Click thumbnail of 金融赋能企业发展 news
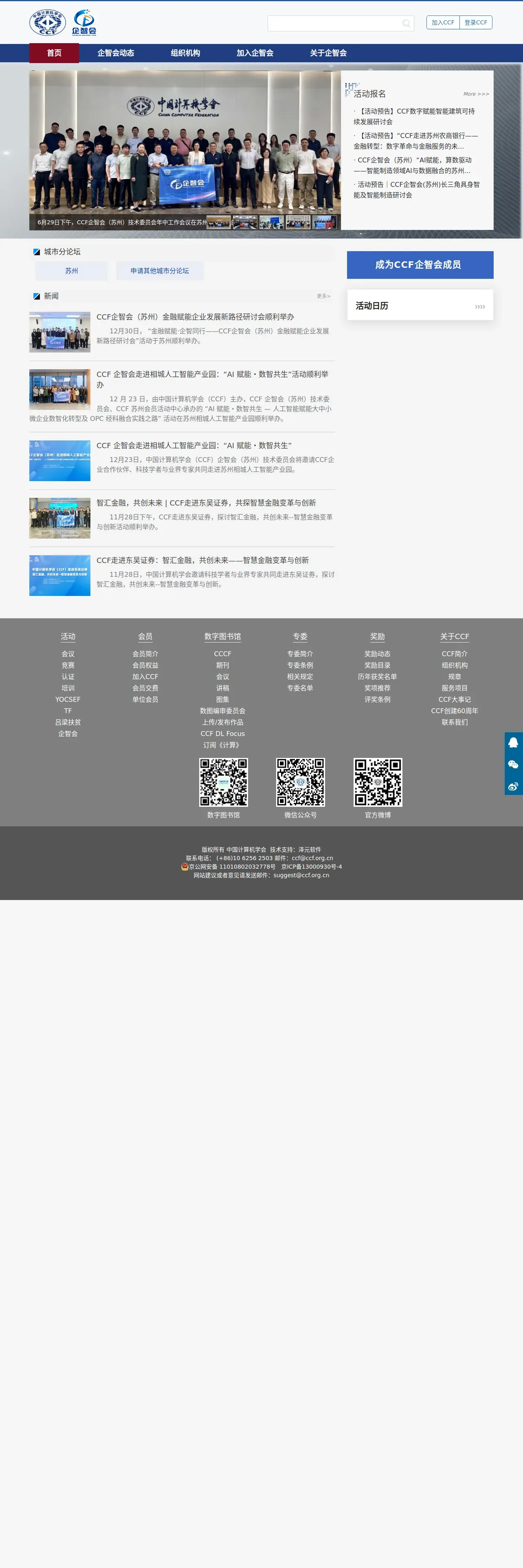 [x=59, y=332]
